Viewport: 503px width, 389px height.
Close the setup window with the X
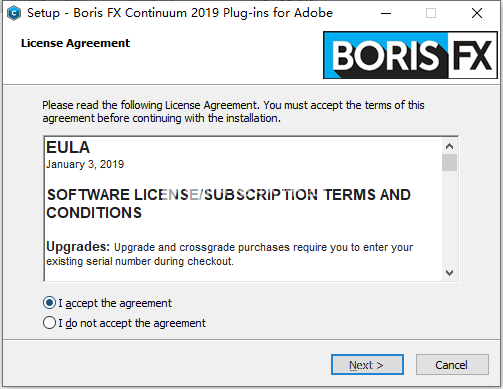click(477, 13)
